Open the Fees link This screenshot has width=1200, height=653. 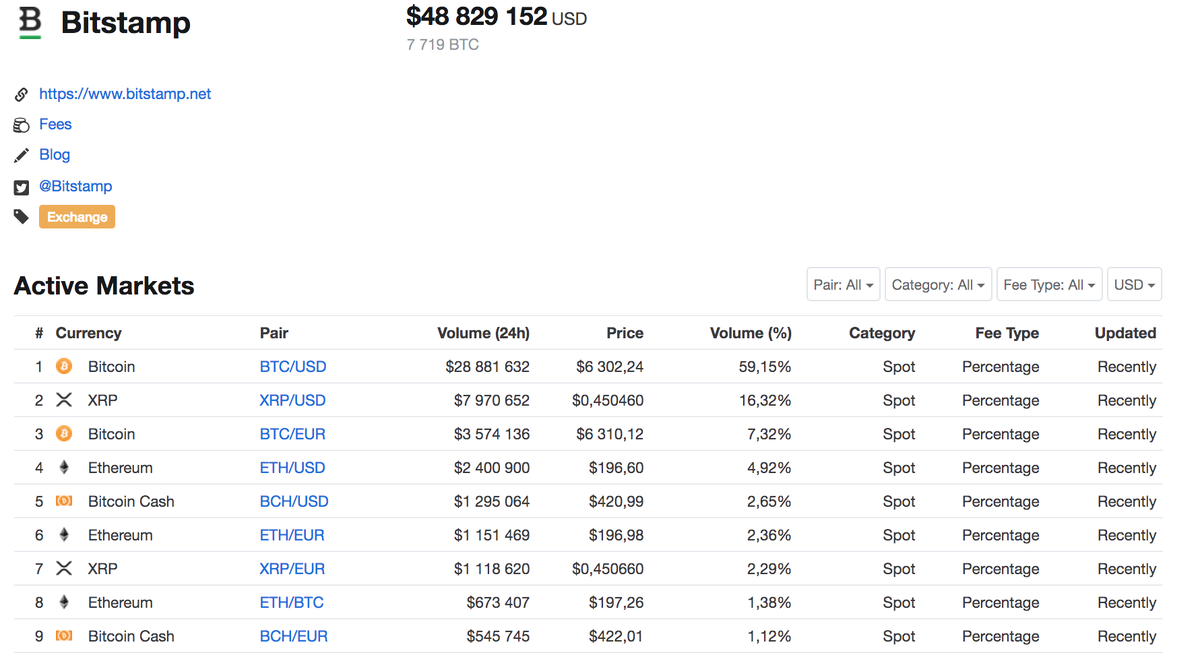point(55,124)
